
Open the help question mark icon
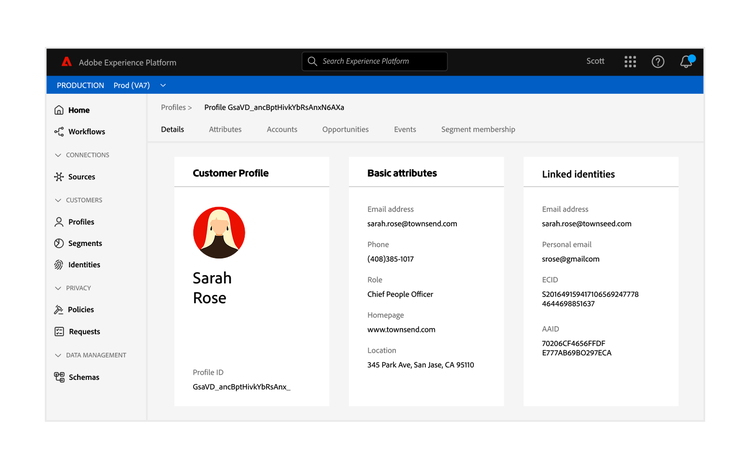[x=658, y=61]
